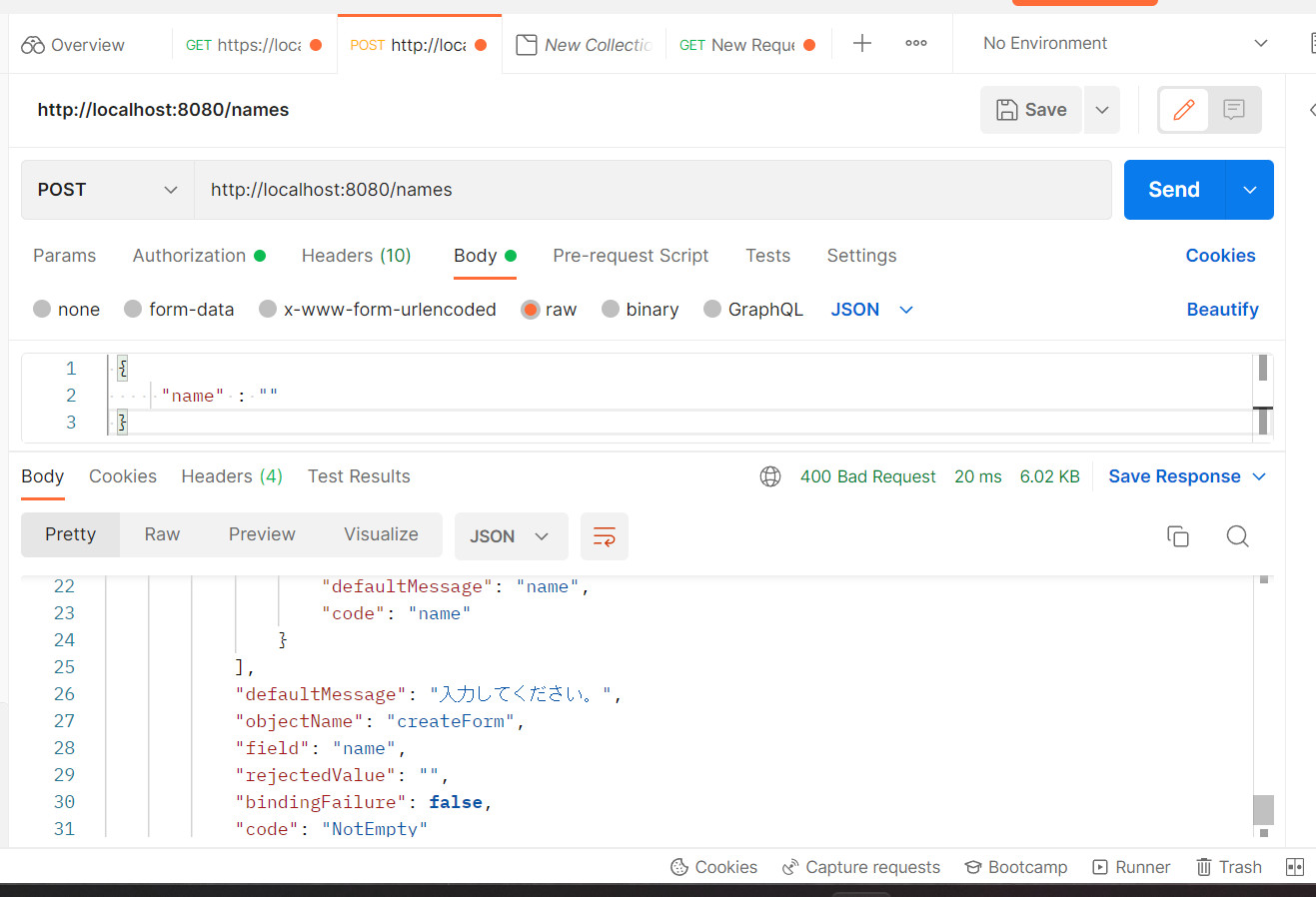Switch to the Pre-request Script tab

click(631, 256)
